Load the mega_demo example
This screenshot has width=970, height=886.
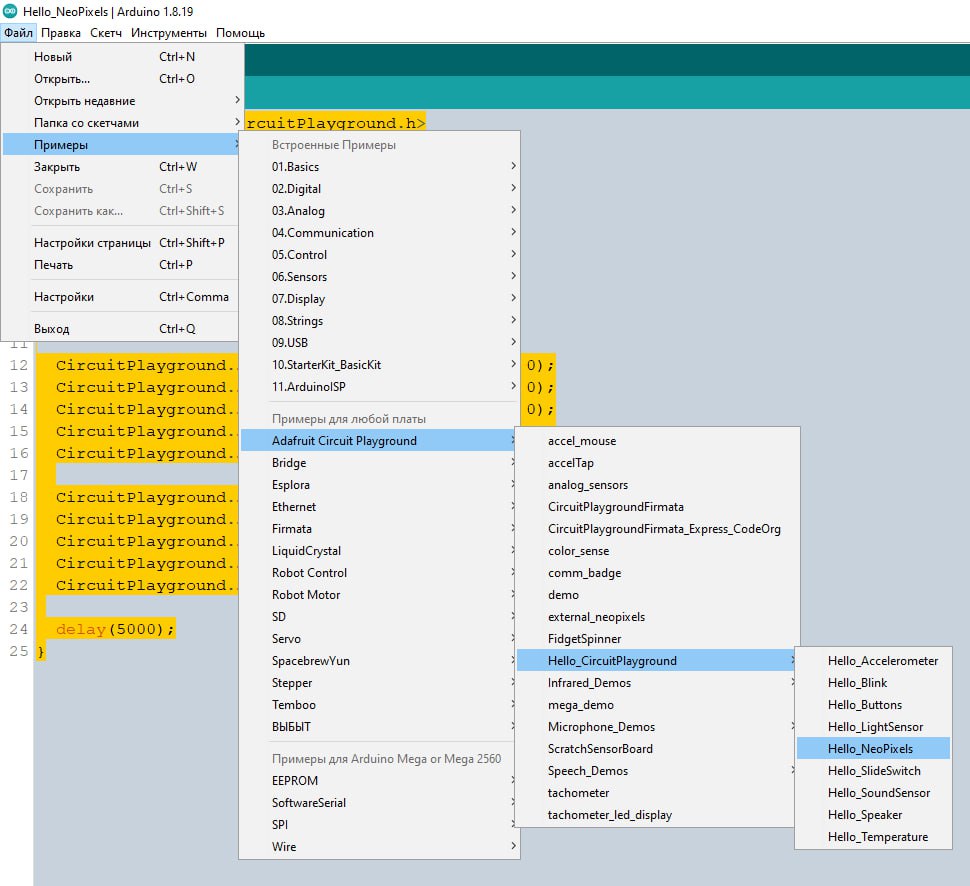(657, 705)
